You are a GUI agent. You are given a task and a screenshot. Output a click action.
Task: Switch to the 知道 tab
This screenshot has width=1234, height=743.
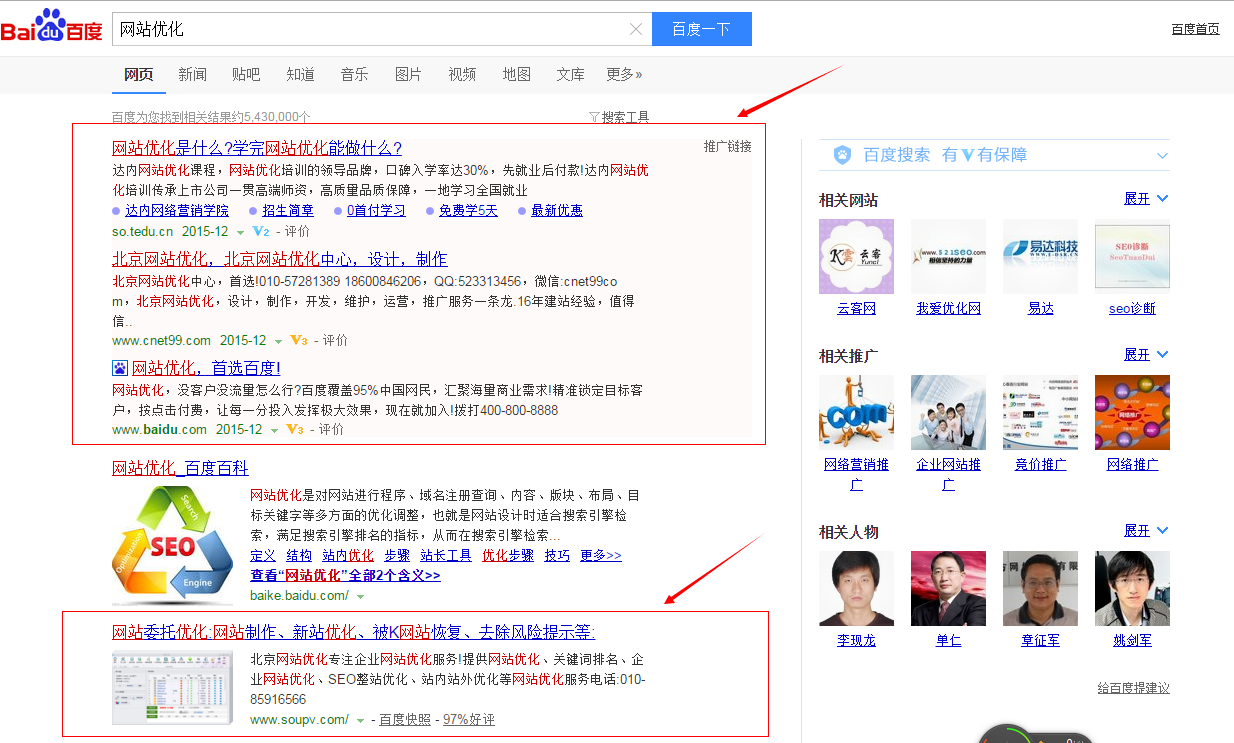[x=300, y=74]
